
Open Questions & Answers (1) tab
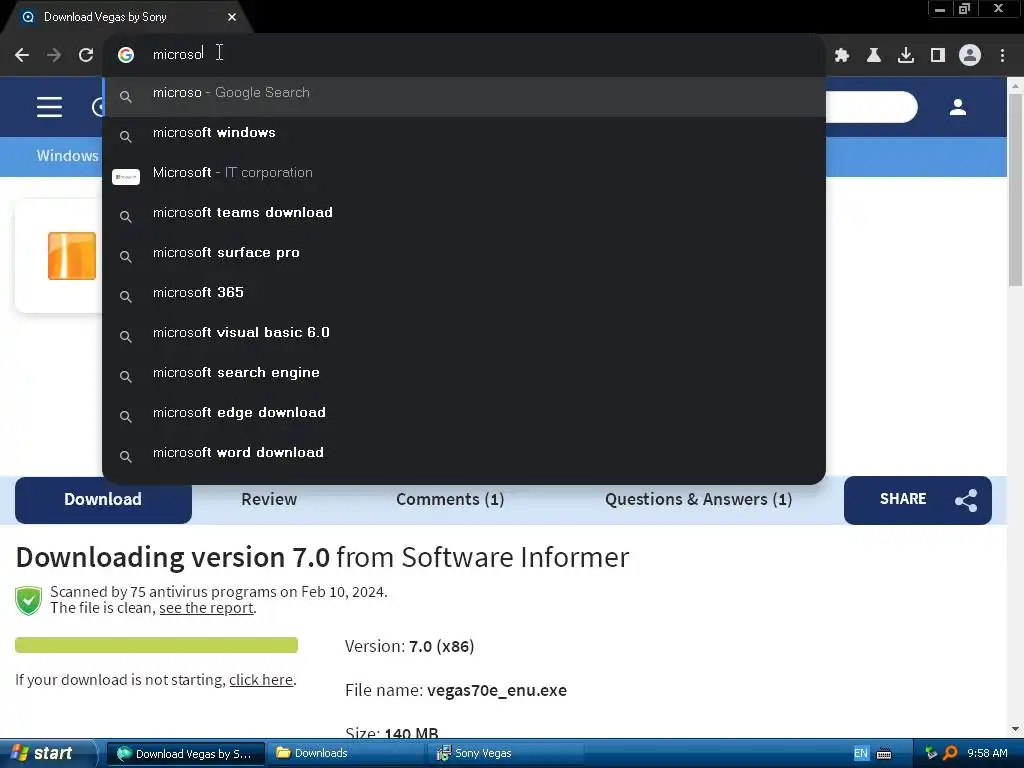(698, 500)
